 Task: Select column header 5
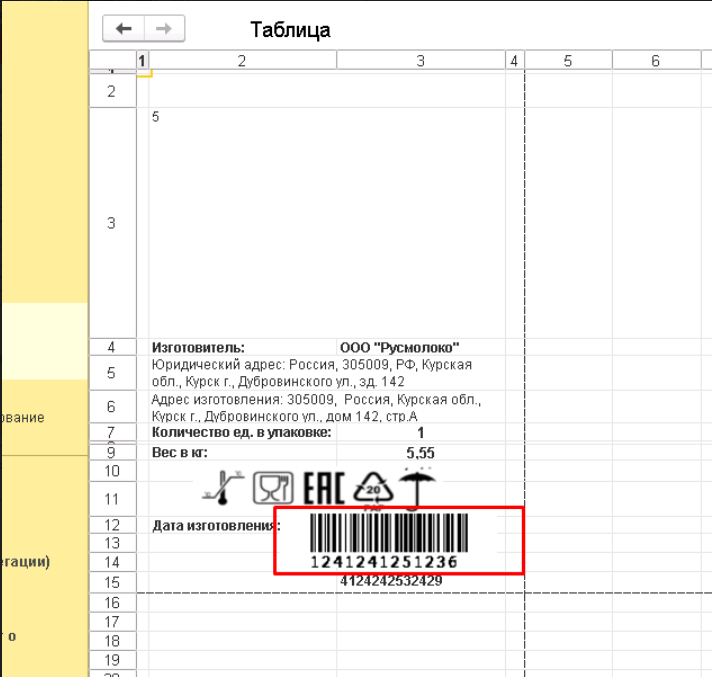point(568,60)
